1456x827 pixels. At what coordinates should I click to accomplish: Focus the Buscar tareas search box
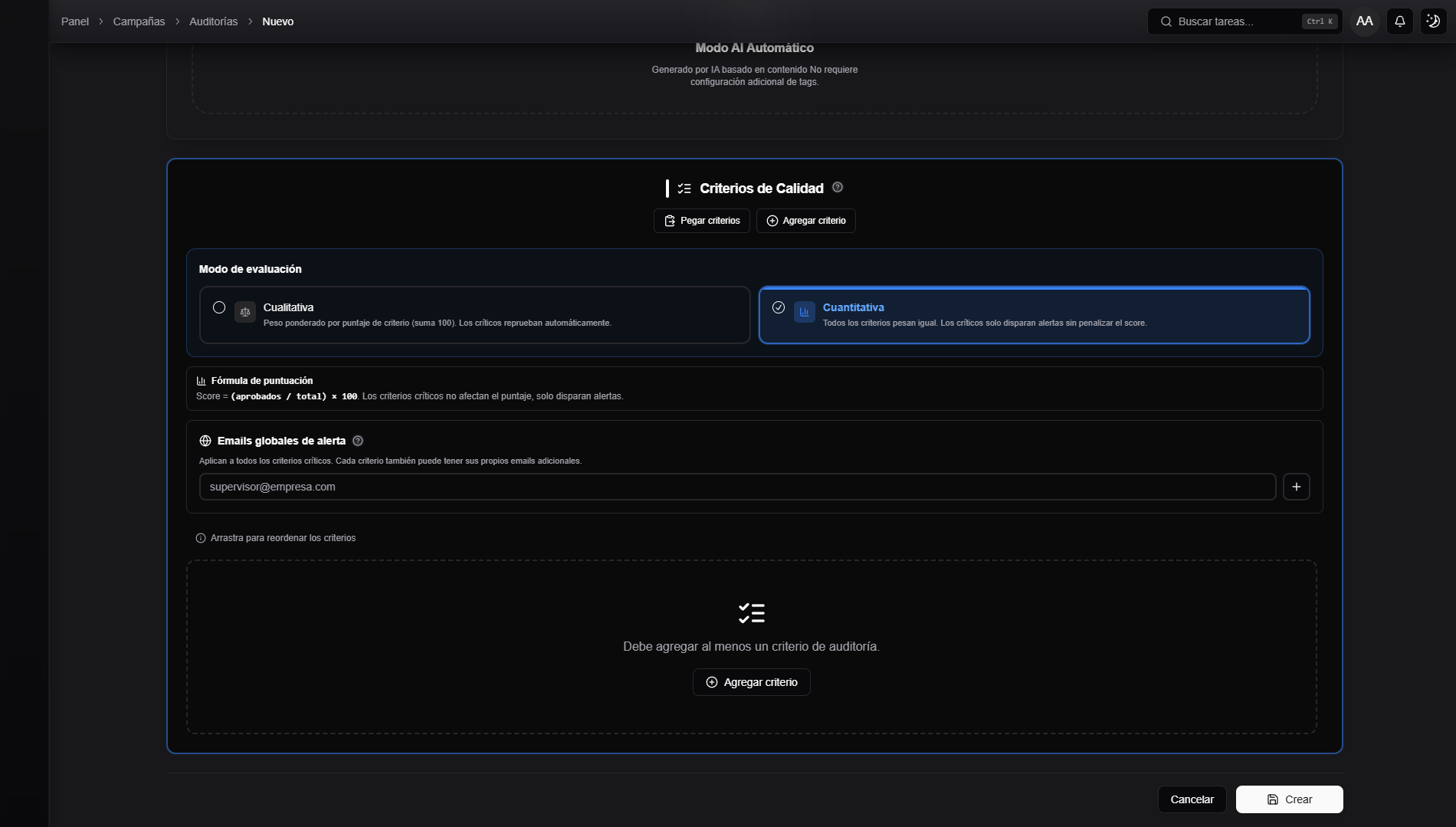(1244, 21)
